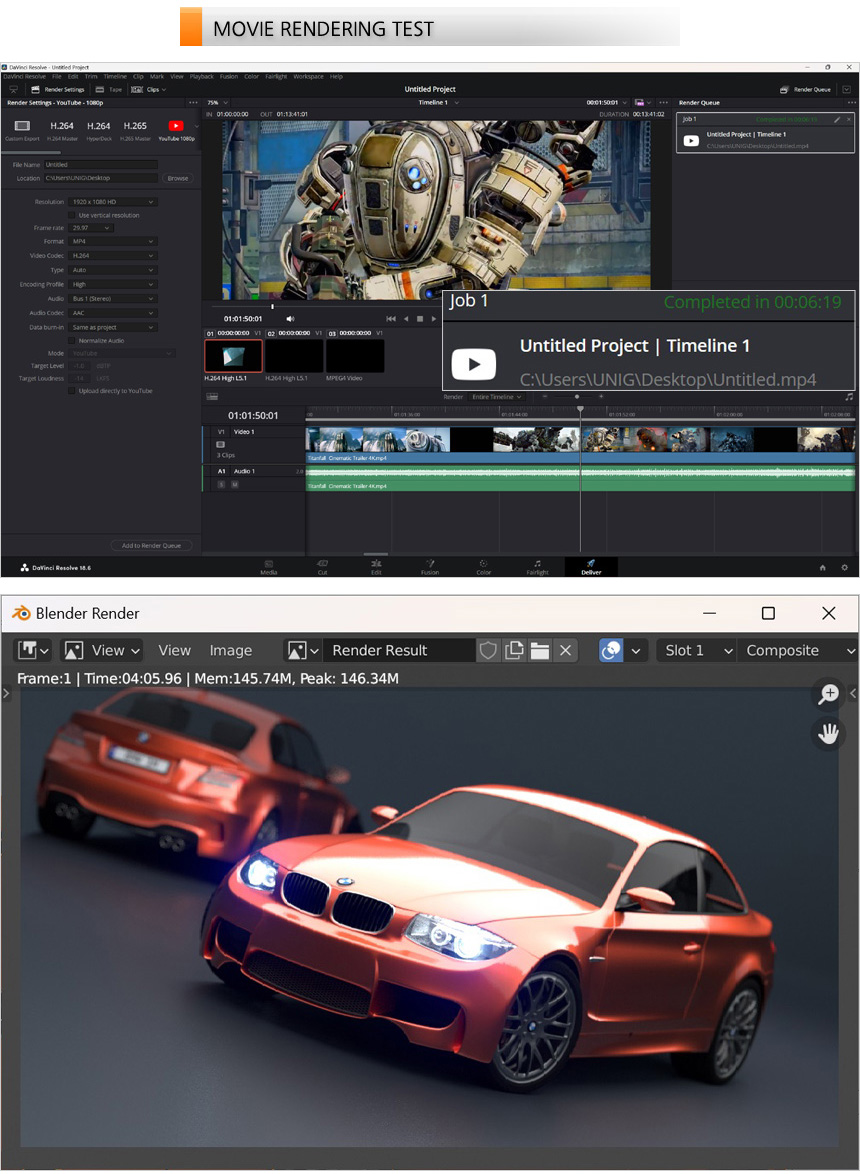This screenshot has height=1174, width=860.
Task: Choose the Custom Export preset icon
Action: (x=22, y=128)
